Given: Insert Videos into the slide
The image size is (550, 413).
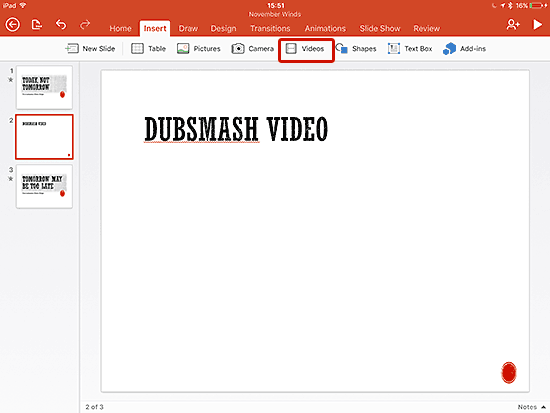Looking at the screenshot, I should (x=305, y=49).
